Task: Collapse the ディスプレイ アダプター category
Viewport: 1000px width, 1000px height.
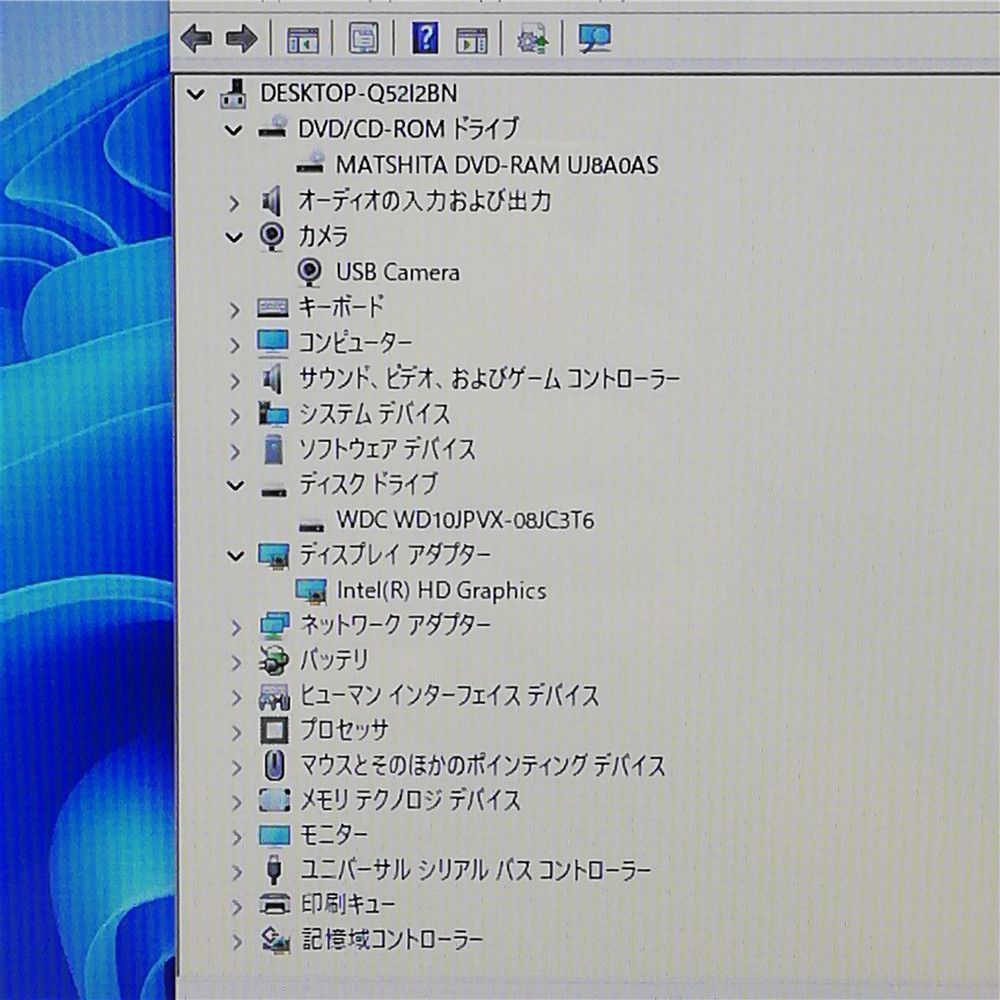Action: 235,556
